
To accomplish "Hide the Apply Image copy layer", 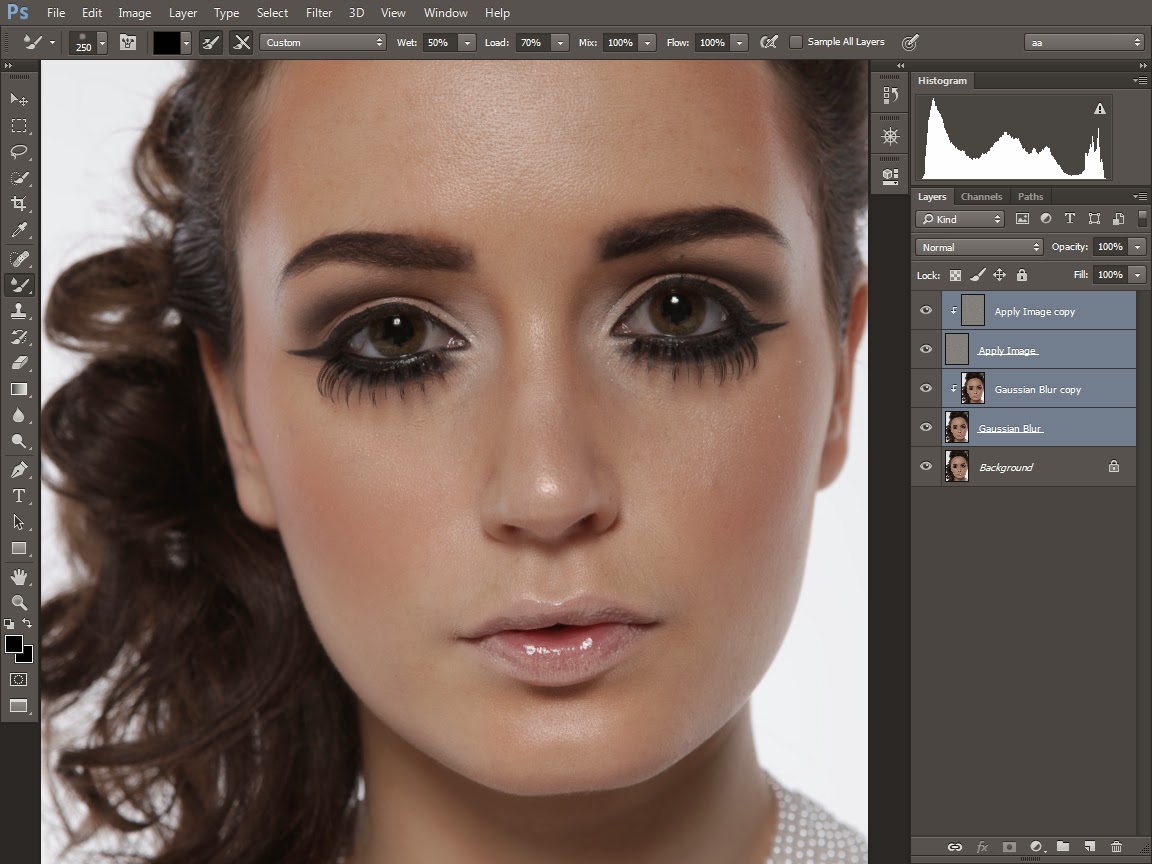I will point(926,311).
